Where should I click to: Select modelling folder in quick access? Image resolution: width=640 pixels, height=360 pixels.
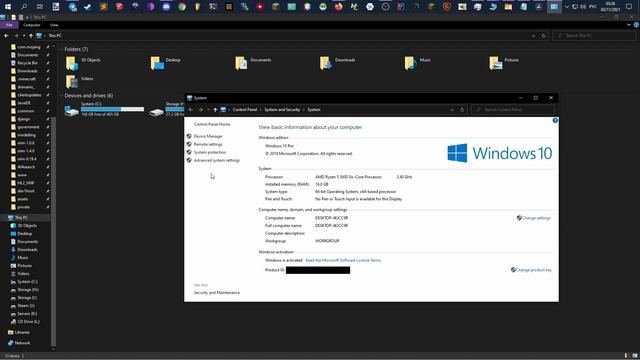[27, 135]
